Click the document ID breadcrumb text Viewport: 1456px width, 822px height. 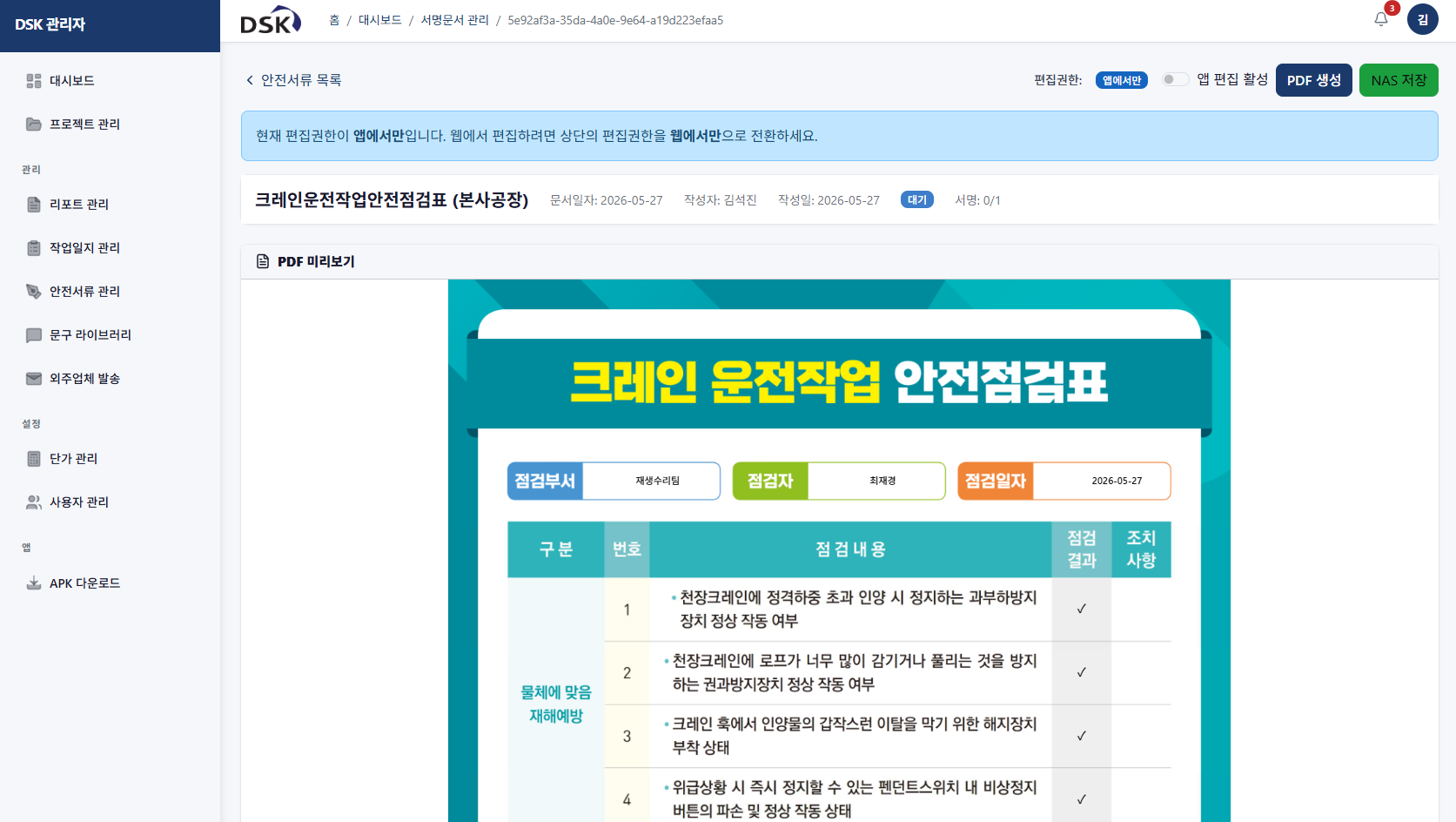coord(615,20)
